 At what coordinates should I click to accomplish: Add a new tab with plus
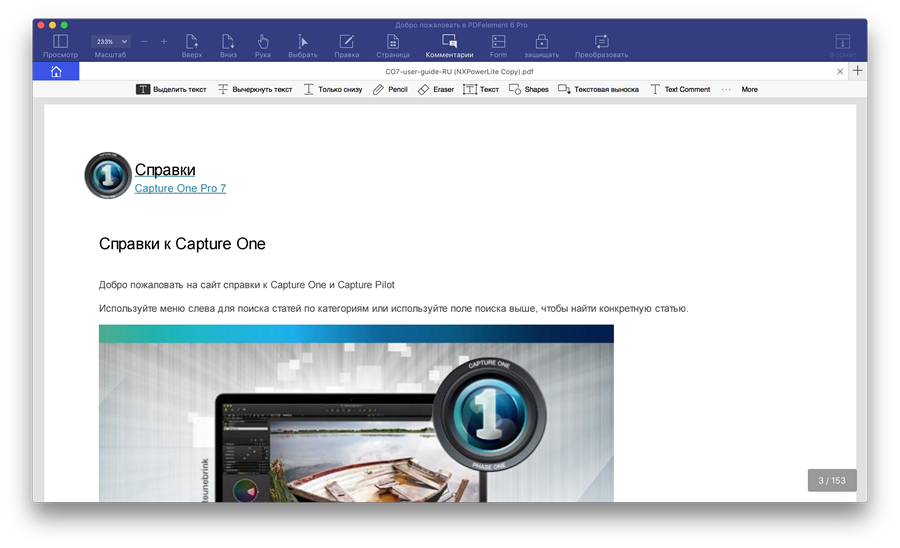tap(858, 71)
